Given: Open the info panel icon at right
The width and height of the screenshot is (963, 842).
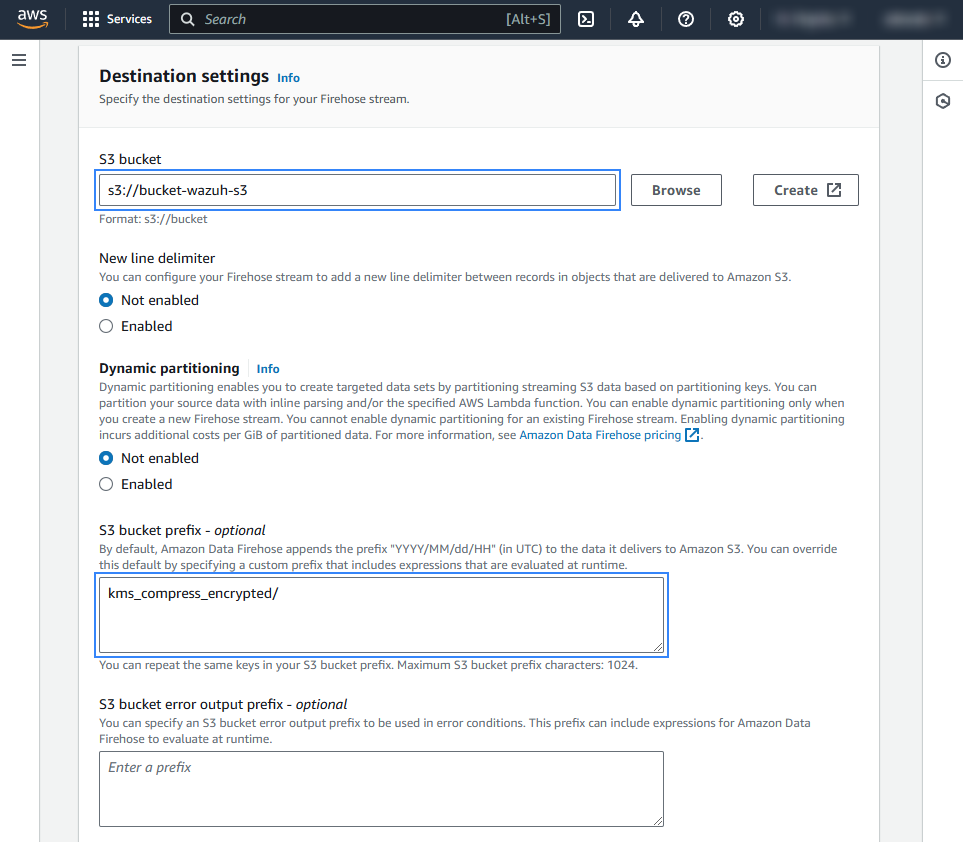Looking at the screenshot, I should click(x=942, y=60).
